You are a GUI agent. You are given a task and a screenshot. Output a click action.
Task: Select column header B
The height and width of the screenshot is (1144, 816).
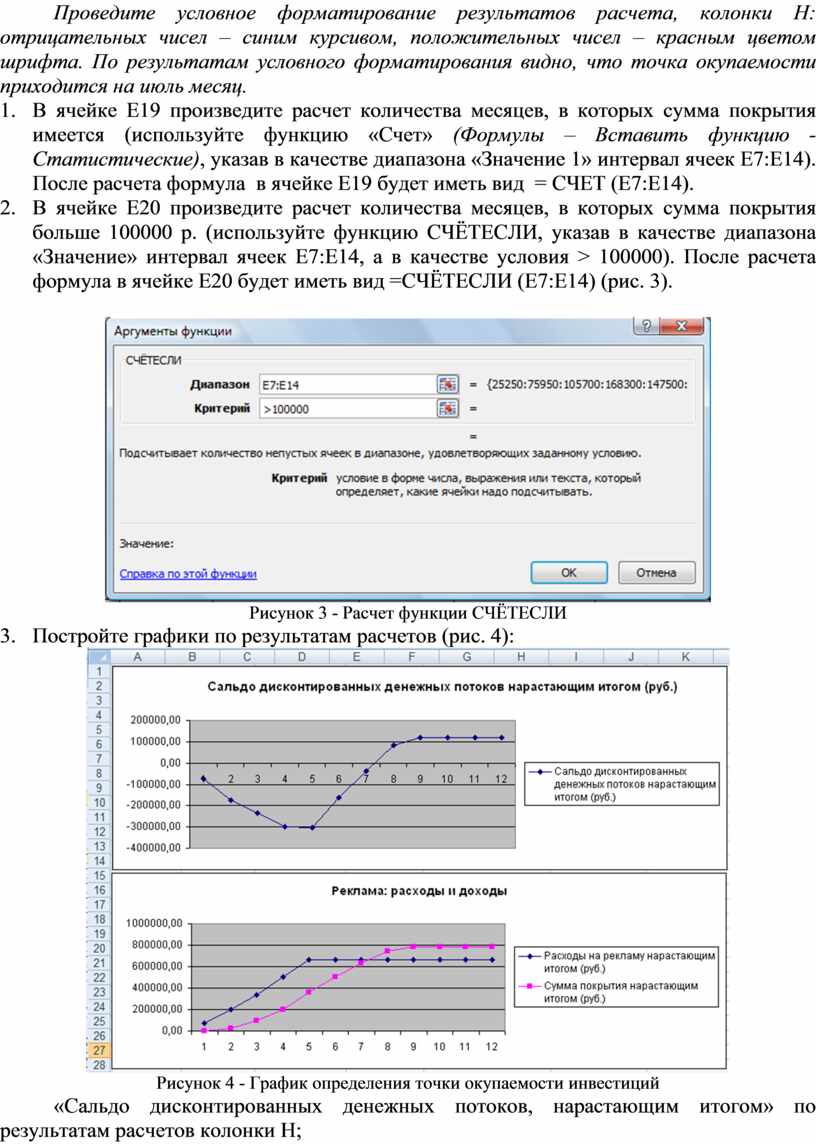[192, 657]
